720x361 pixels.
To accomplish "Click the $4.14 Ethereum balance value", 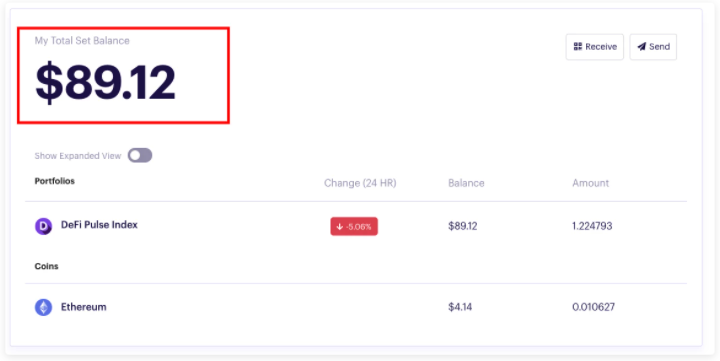I will point(460,307).
